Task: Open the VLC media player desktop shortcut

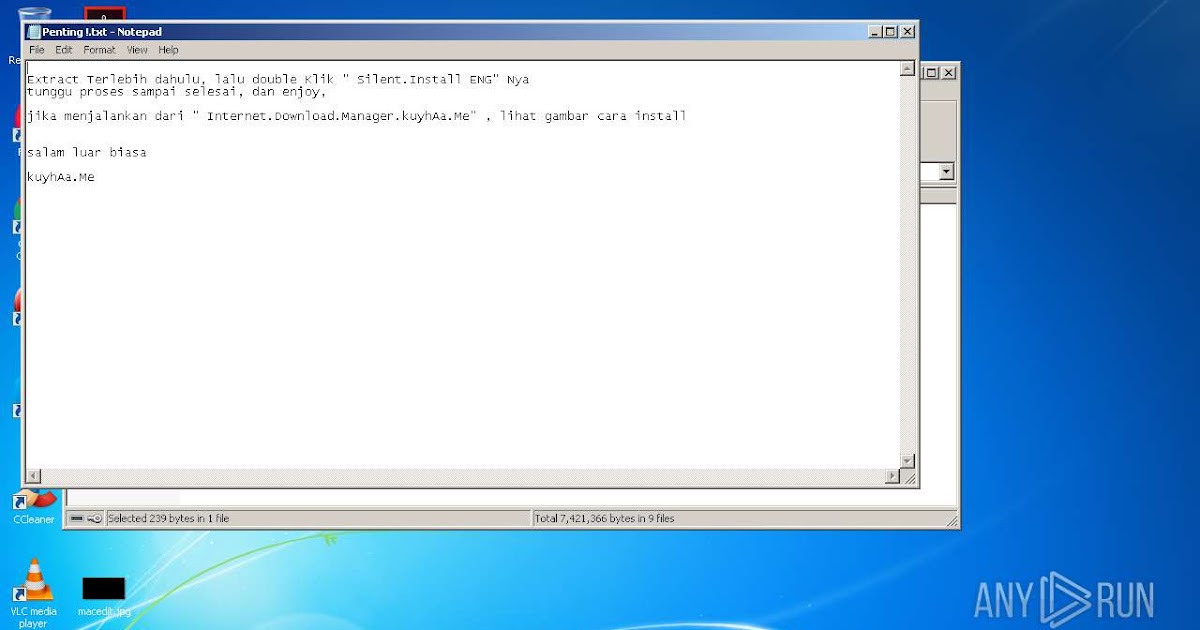Action: (x=33, y=592)
